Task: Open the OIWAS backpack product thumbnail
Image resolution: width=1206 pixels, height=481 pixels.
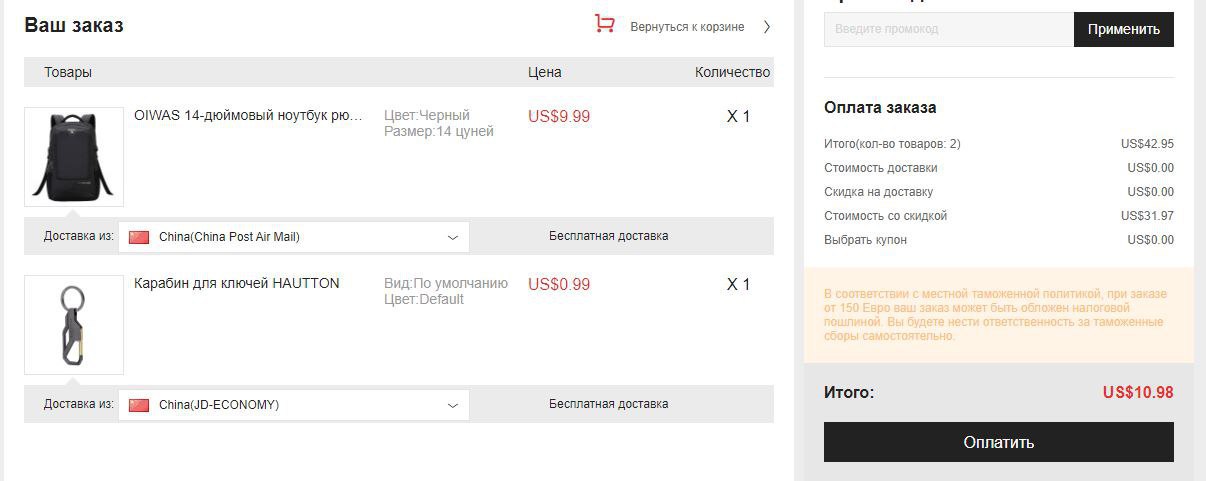Action: point(74,157)
